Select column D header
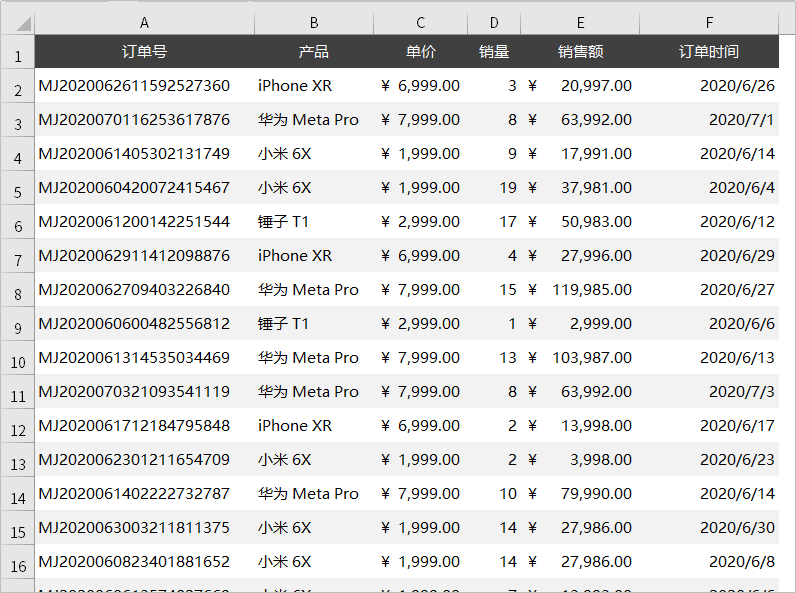 (494, 22)
